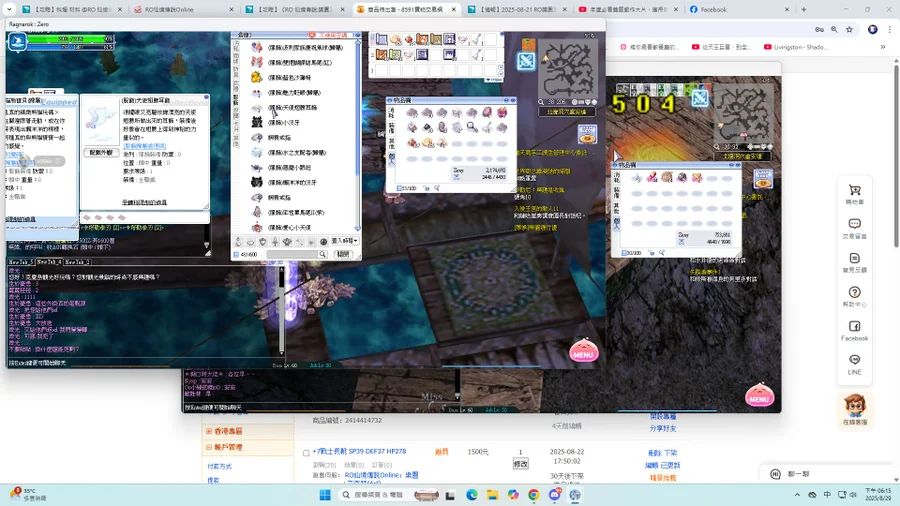The image size is (900, 506).
Task: Open Chrome tab search chevron at top-left
Action: pos(9,9)
